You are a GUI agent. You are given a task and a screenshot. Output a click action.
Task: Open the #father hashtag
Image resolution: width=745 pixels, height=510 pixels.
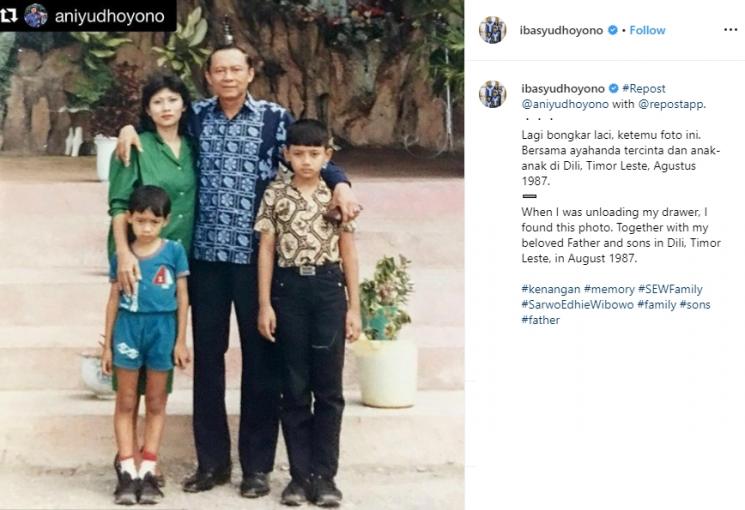540,320
